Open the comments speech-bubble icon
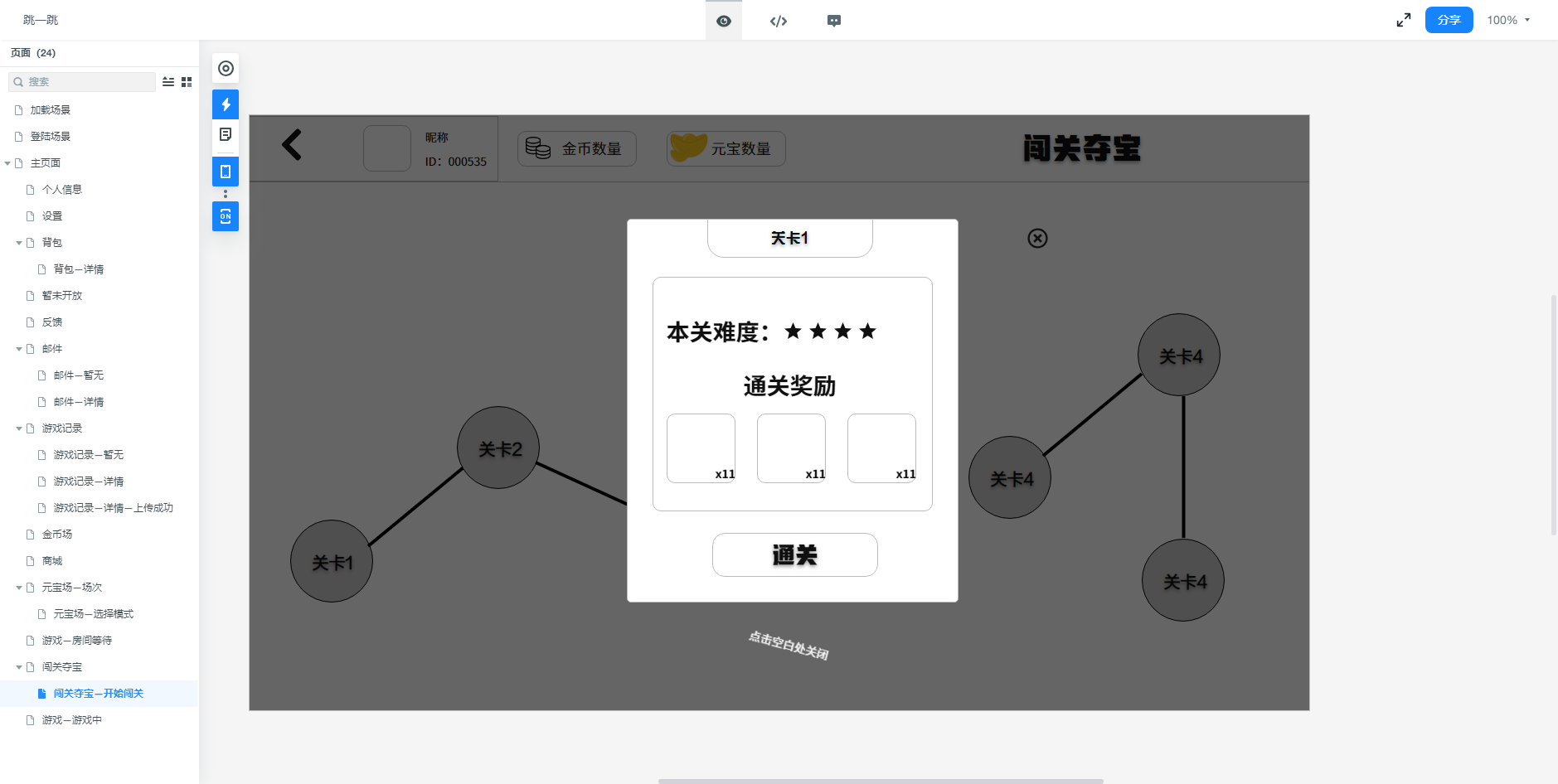Screen dimensions: 1558x784 pos(833,21)
